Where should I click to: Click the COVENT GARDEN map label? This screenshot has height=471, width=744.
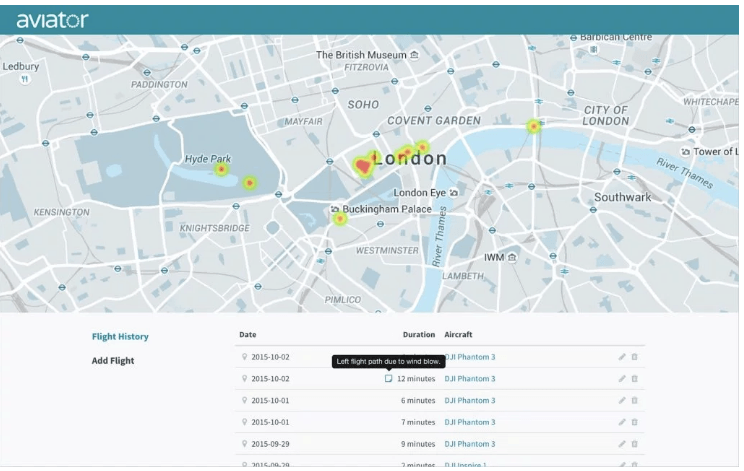click(434, 120)
